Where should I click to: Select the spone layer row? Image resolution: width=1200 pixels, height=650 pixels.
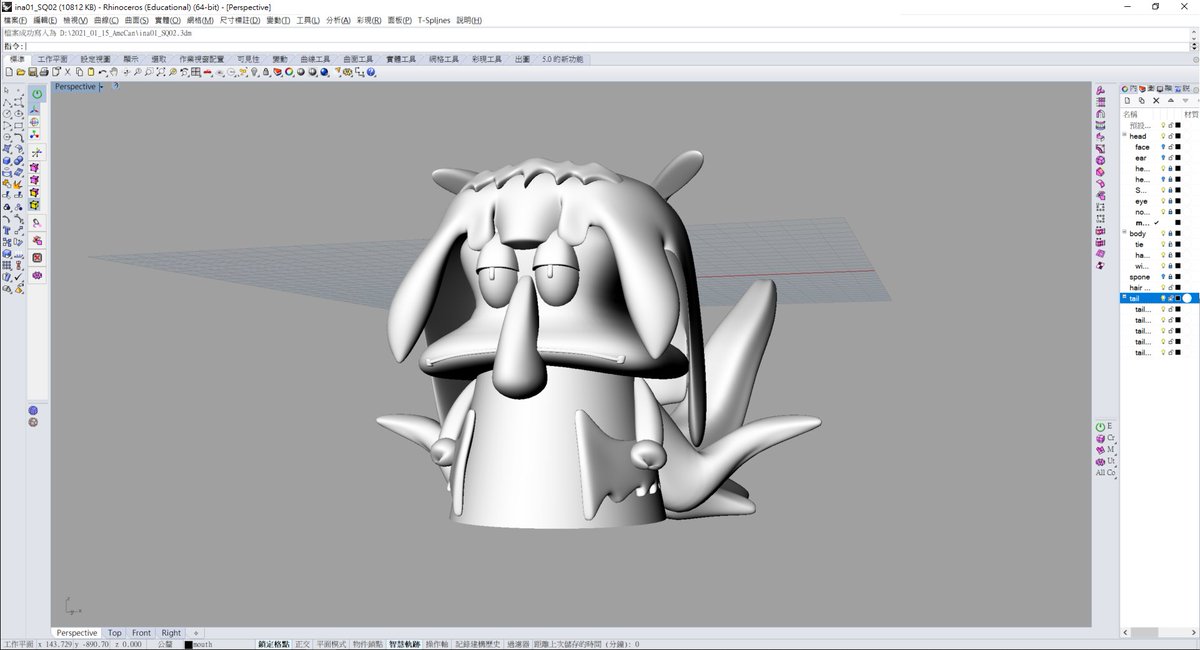point(1158,277)
